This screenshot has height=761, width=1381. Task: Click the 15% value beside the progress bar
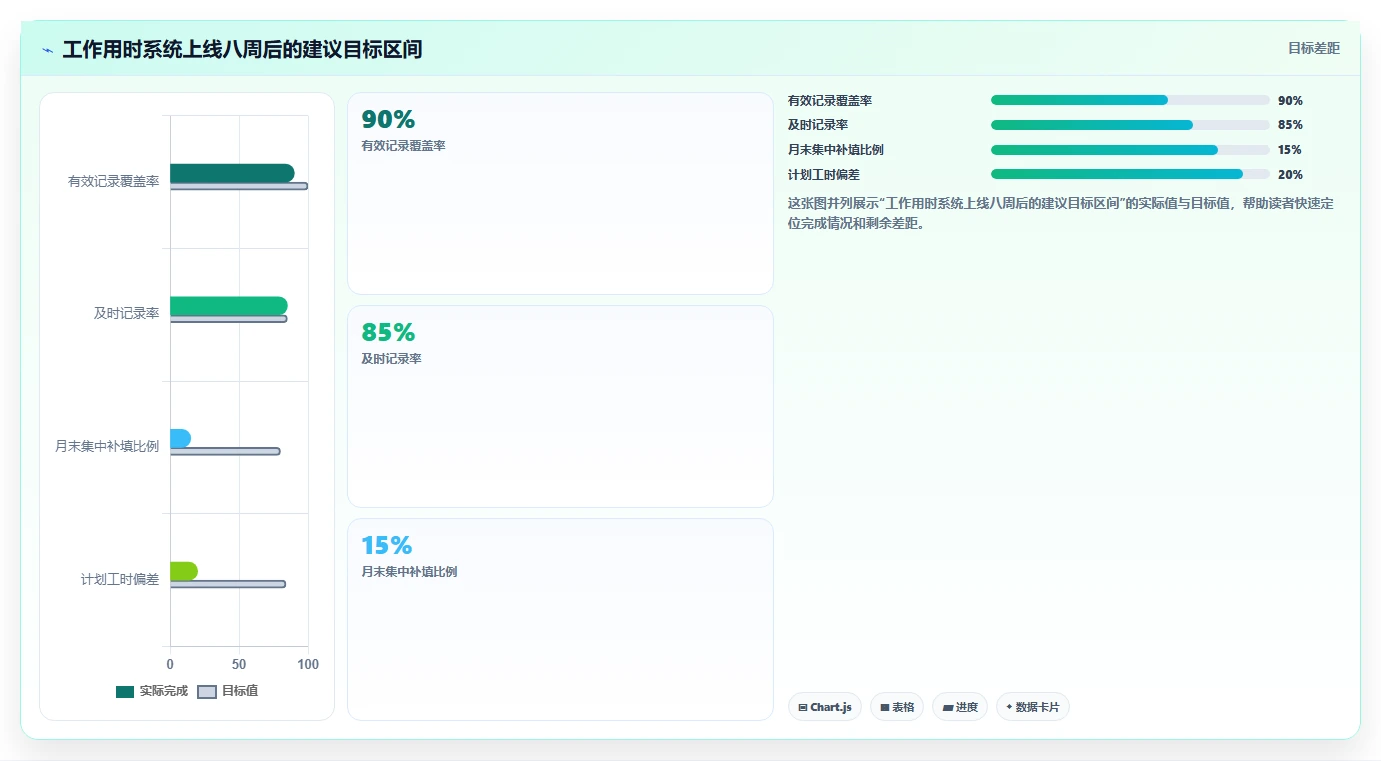[1290, 150]
